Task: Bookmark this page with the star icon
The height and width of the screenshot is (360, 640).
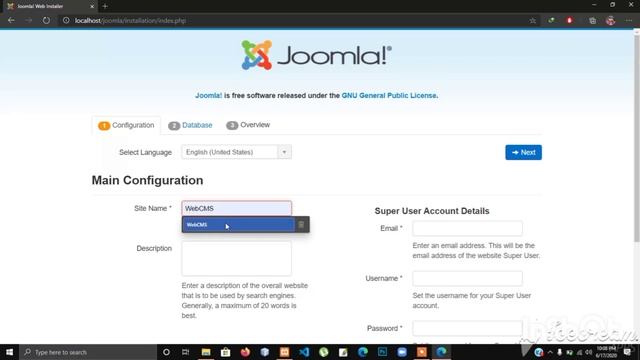Action: click(533, 20)
